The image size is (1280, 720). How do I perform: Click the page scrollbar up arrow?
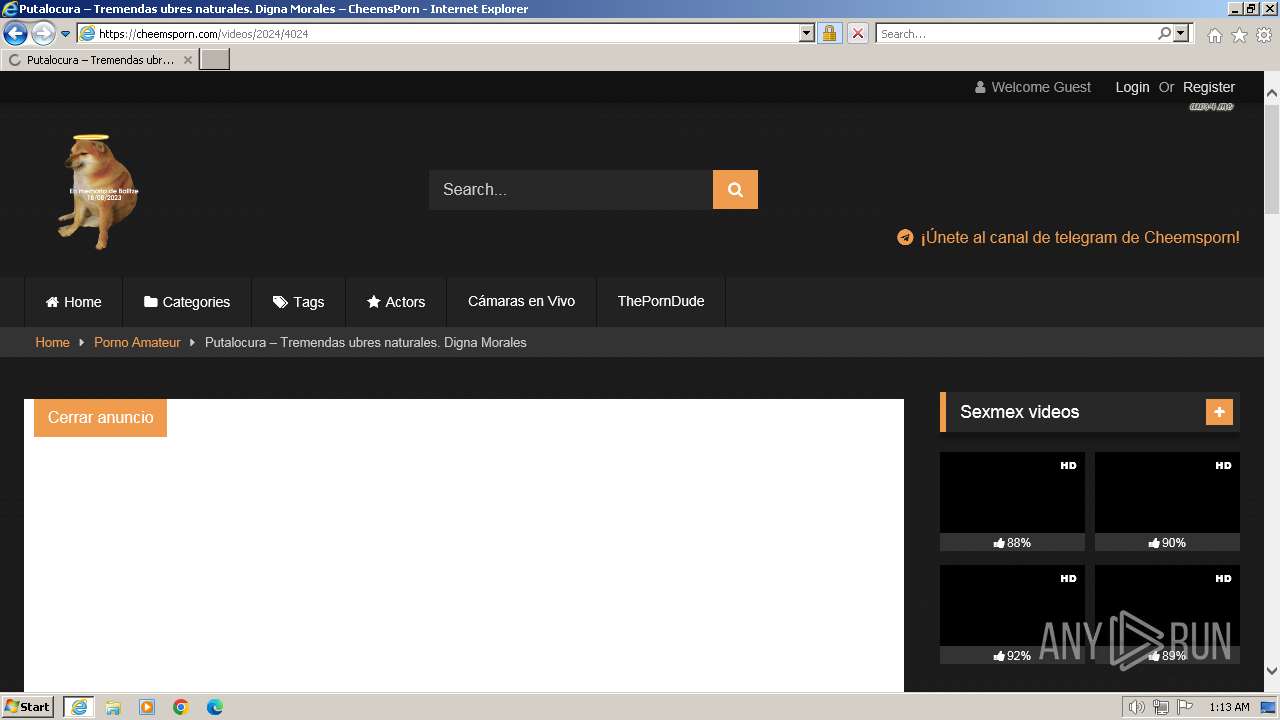[x=1272, y=93]
